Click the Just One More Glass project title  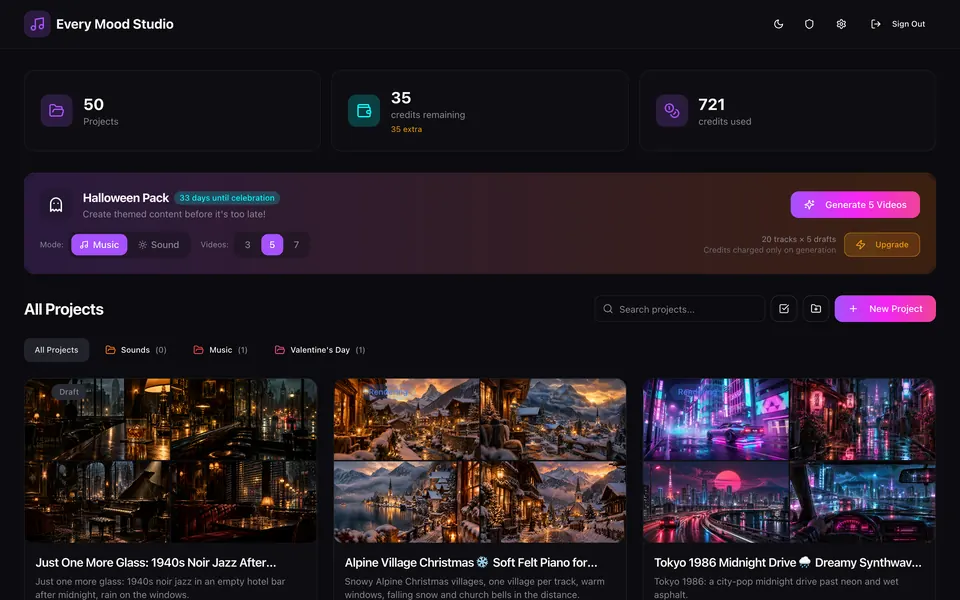point(156,563)
